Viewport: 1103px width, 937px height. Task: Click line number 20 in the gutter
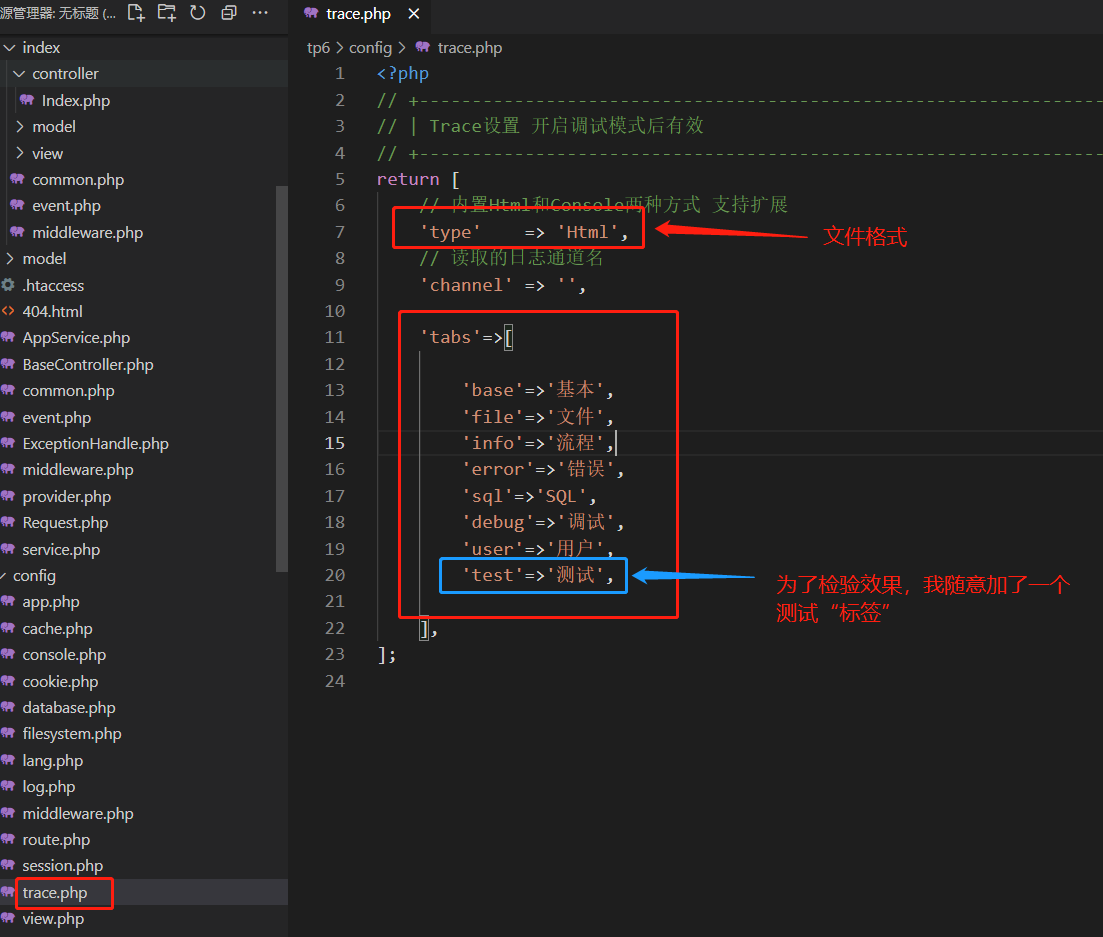[335, 575]
